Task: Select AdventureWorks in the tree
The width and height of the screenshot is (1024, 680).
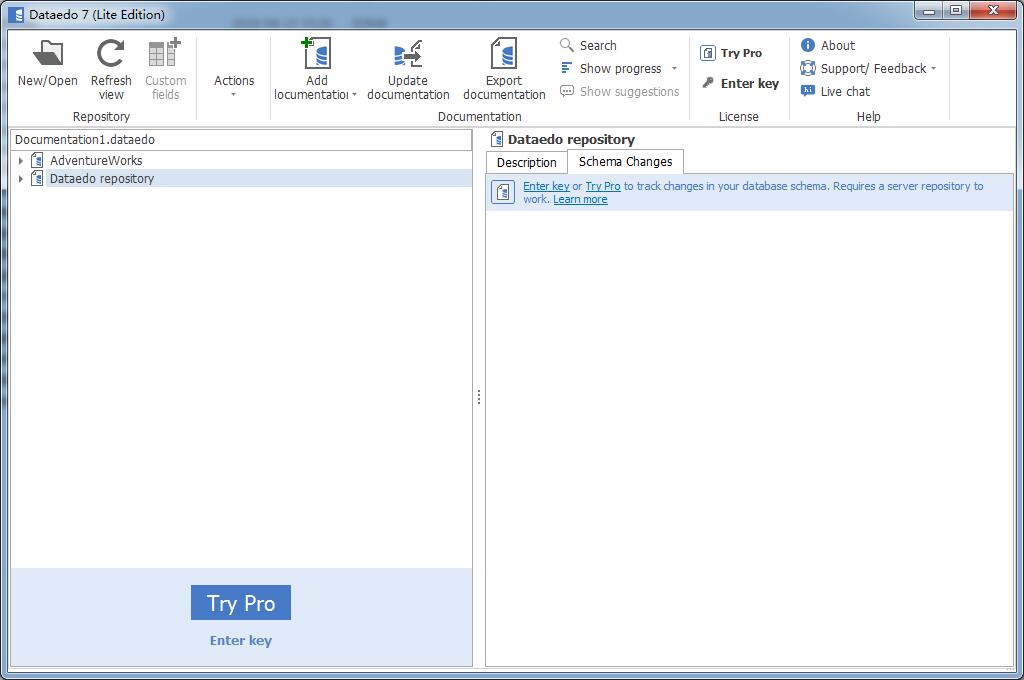Action: 96,161
